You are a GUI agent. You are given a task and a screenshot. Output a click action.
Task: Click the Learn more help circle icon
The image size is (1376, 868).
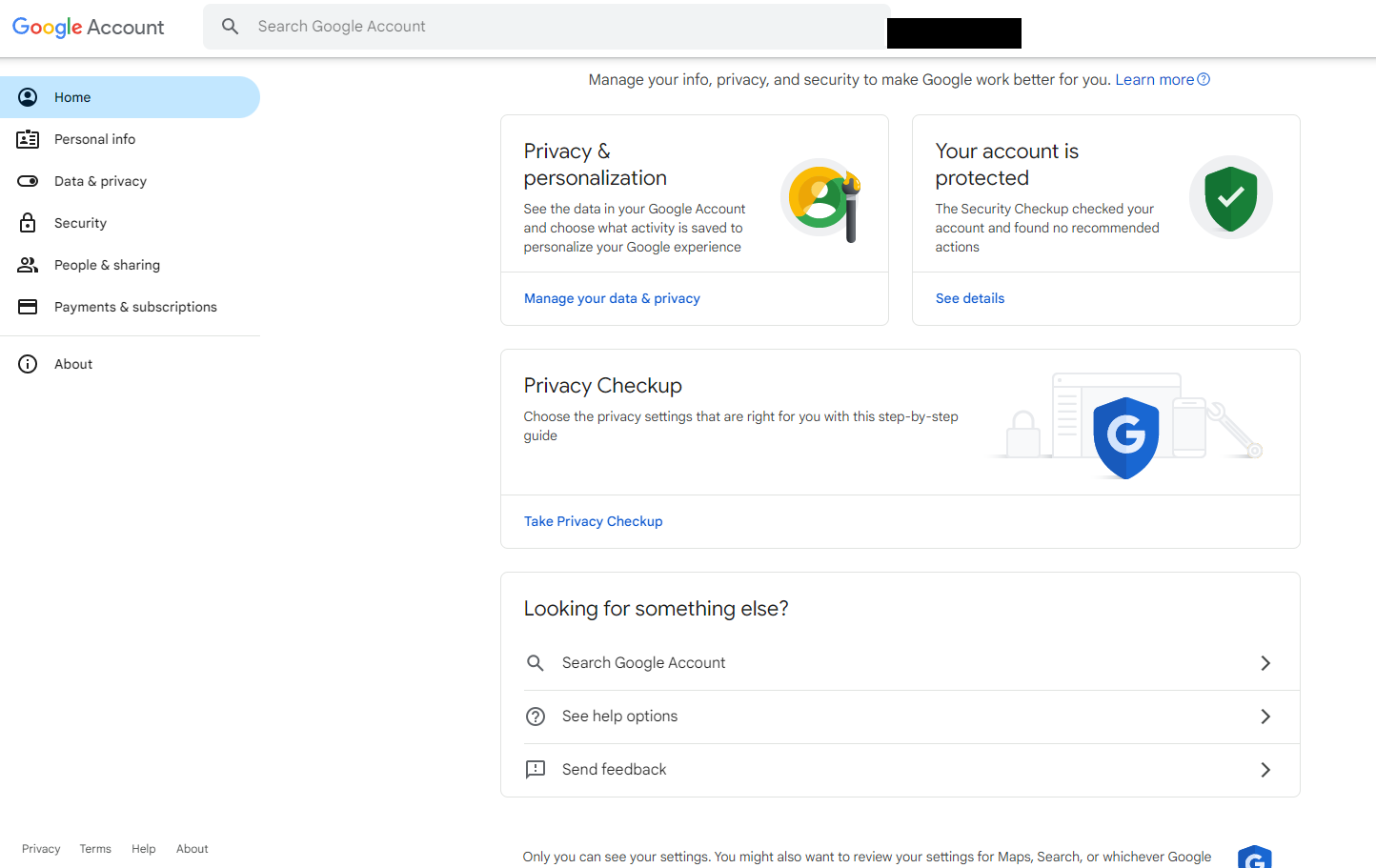[1204, 79]
